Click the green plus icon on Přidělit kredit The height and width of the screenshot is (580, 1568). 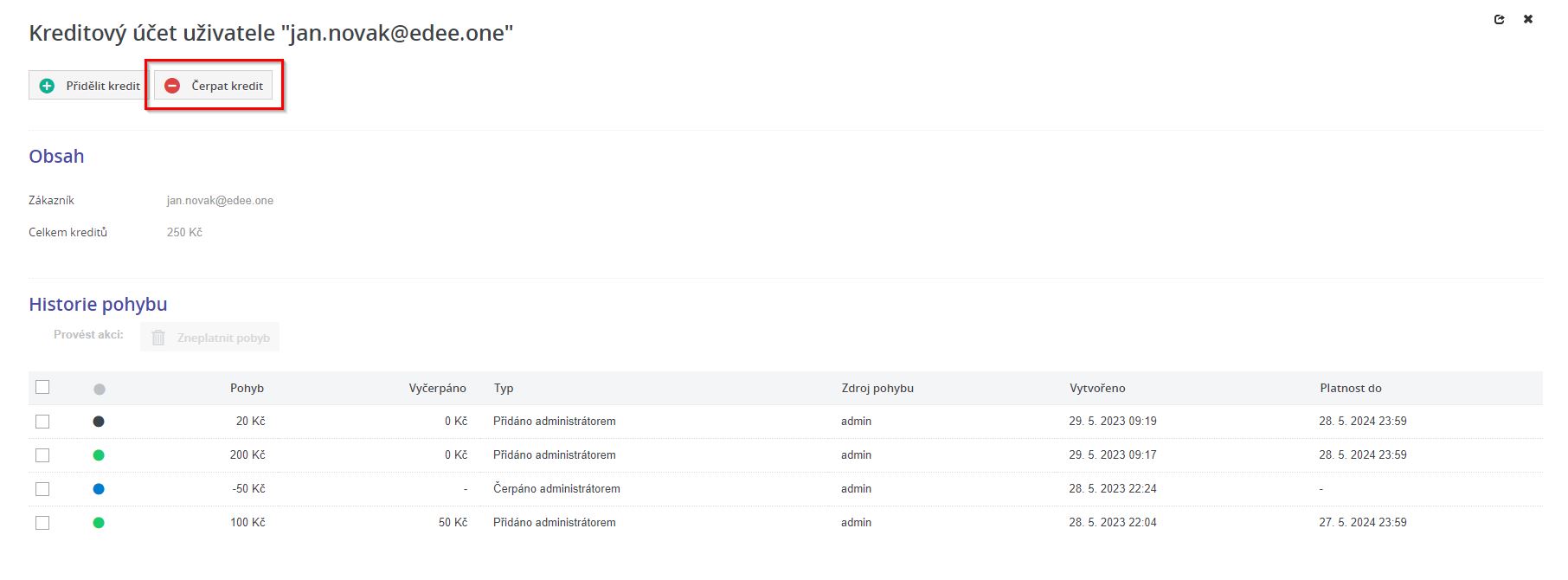tap(48, 86)
